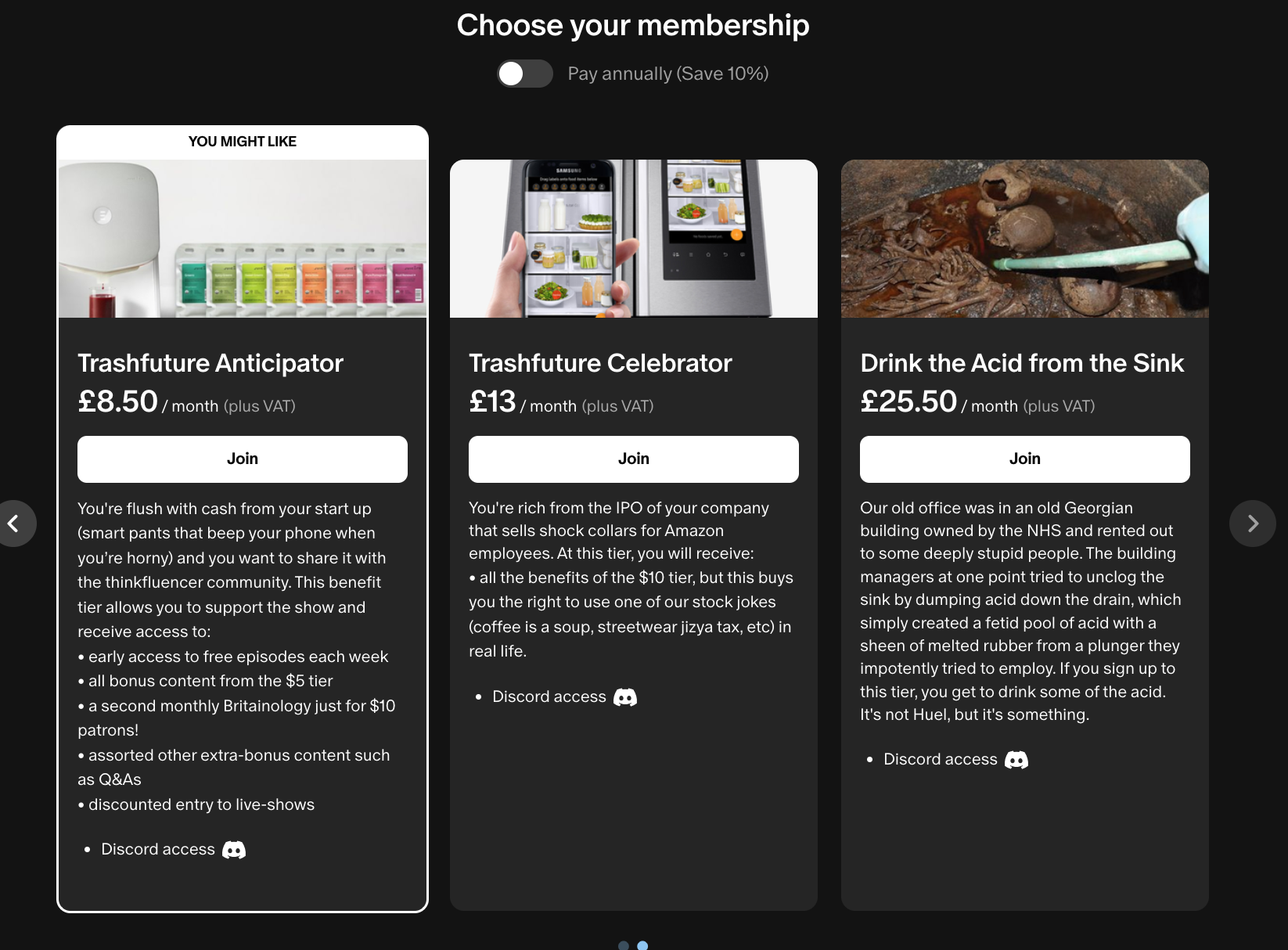Click the Discord icon in Drink the Acid card
This screenshot has height=950, width=1288.
tap(1016, 760)
